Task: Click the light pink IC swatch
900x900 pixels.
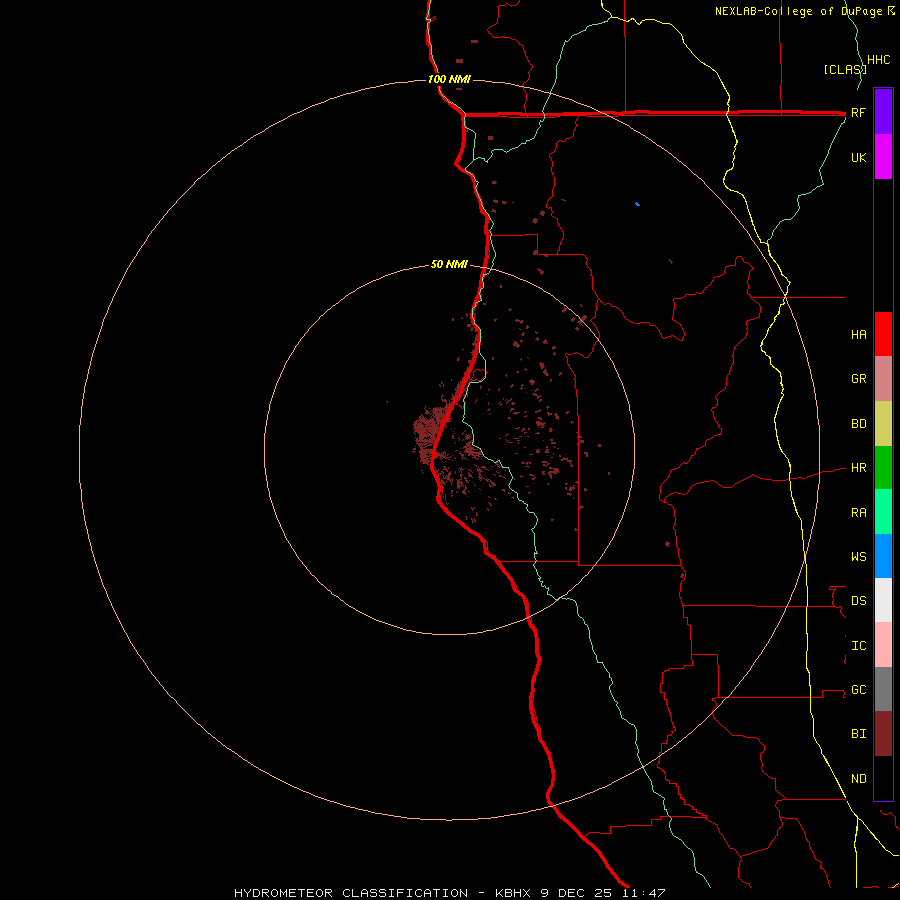Action: point(883,645)
